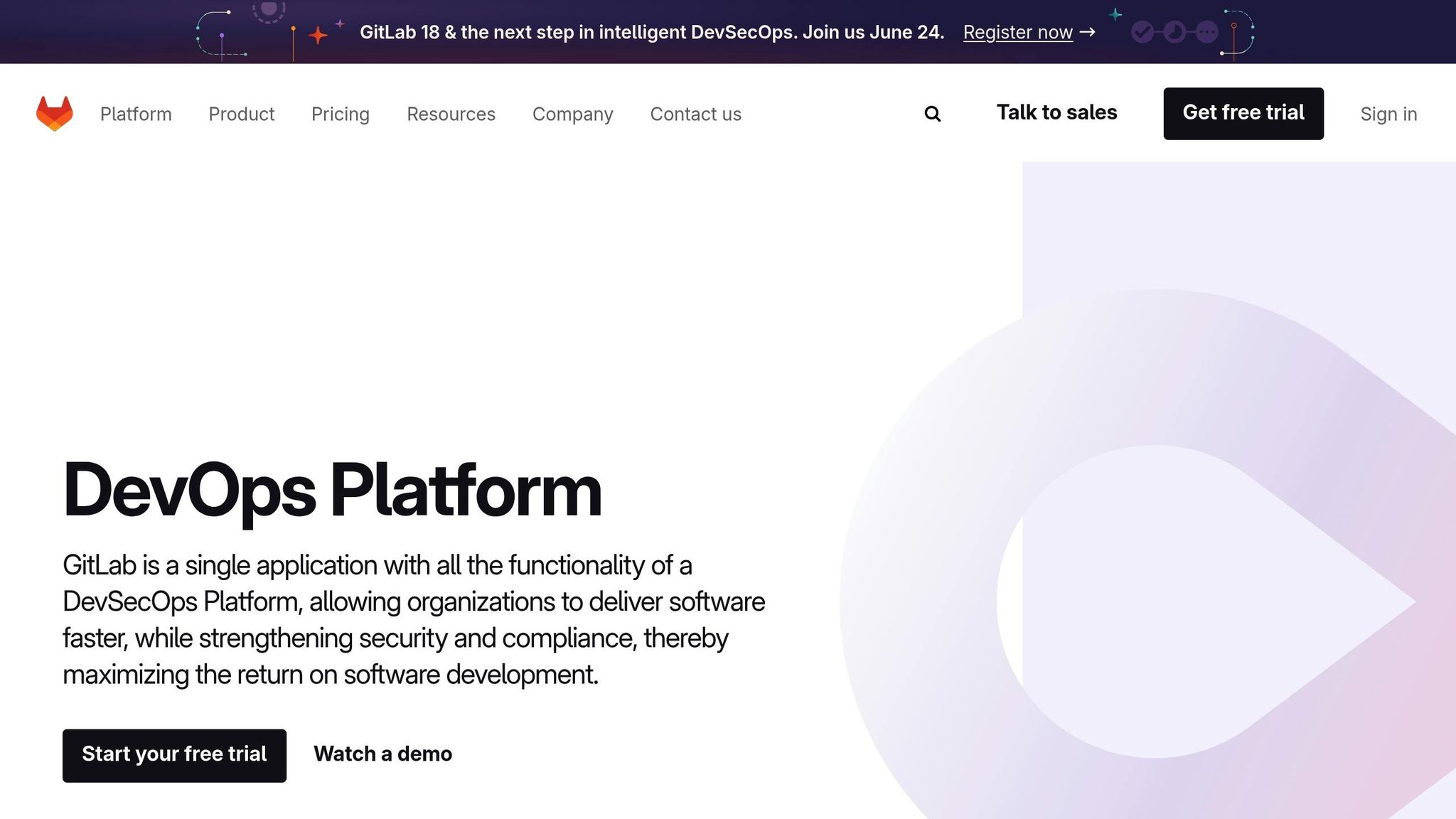Click the Talk to sales button
1456x819 pixels.
tap(1056, 112)
